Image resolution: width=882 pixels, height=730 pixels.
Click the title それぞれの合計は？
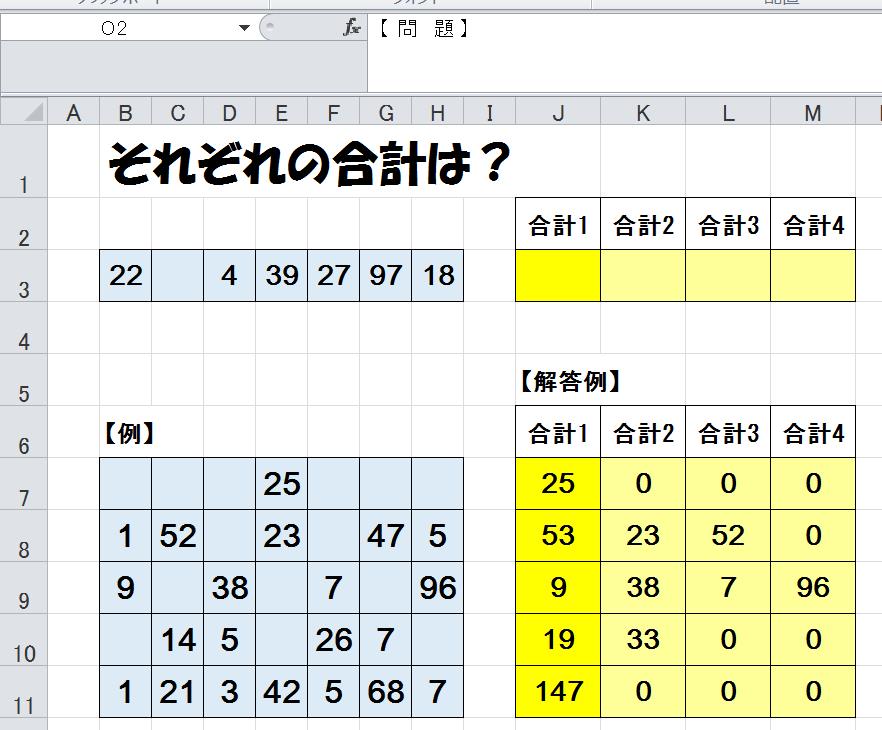point(309,163)
